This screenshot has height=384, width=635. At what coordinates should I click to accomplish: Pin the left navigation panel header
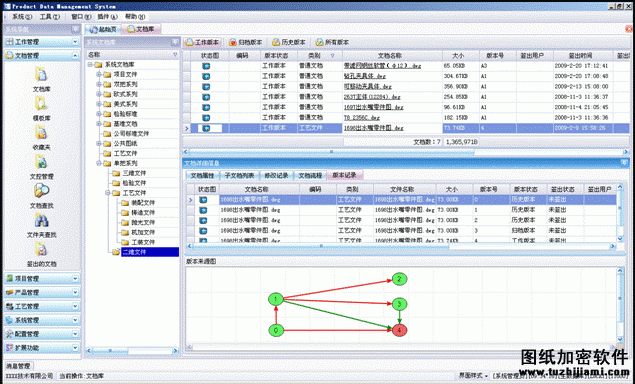point(75,29)
